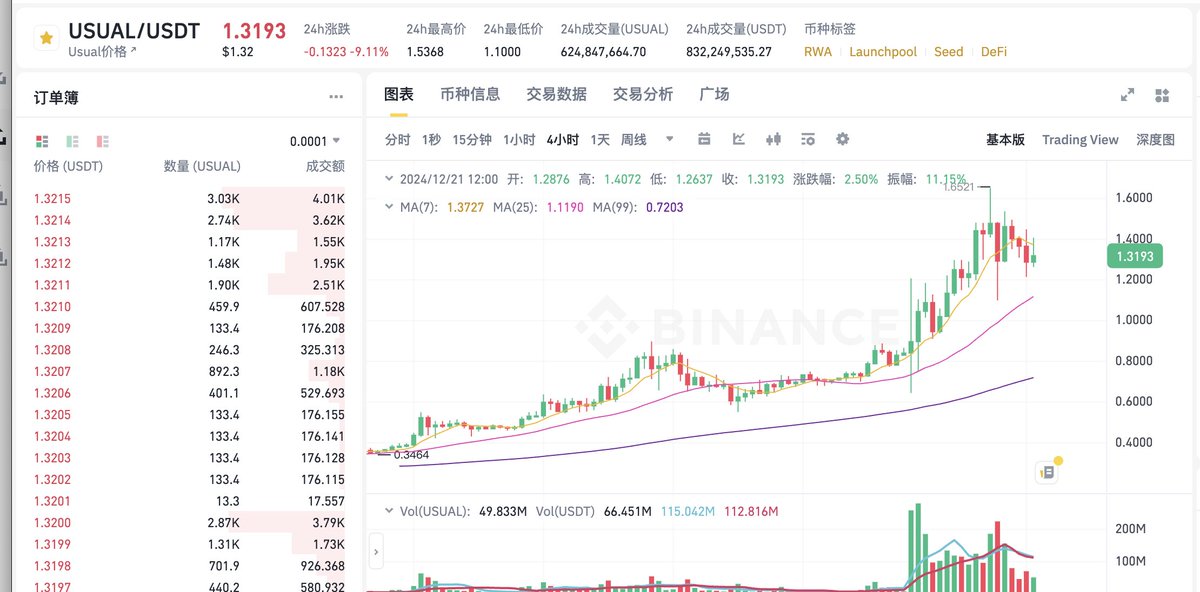Click the yellow-dot notes icon on chart

[1047, 471]
